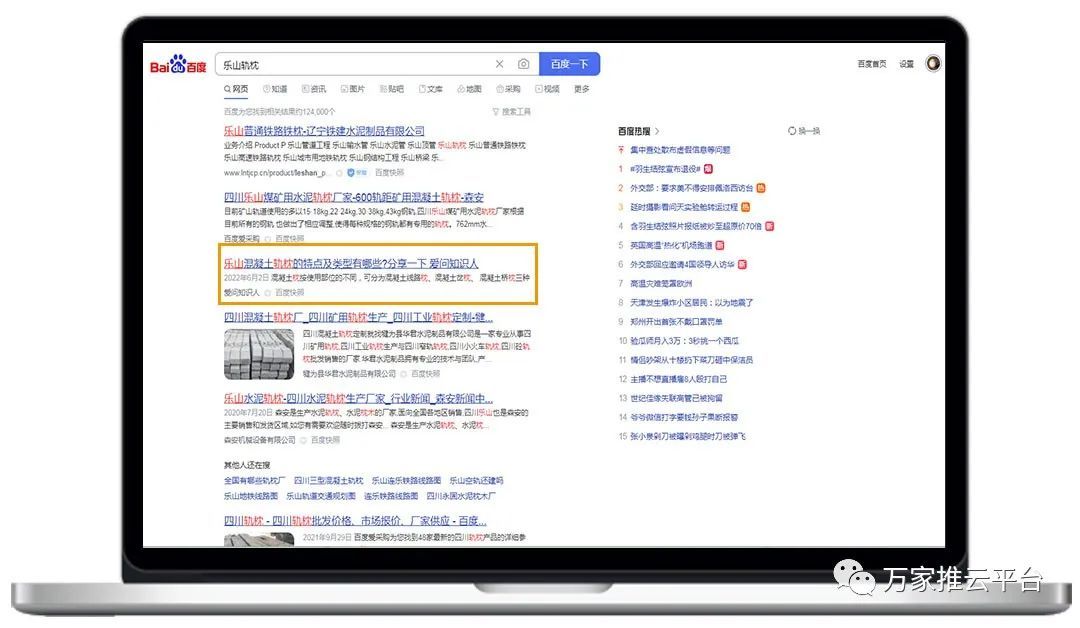Click the shield icon under the first result

(350, 173)
